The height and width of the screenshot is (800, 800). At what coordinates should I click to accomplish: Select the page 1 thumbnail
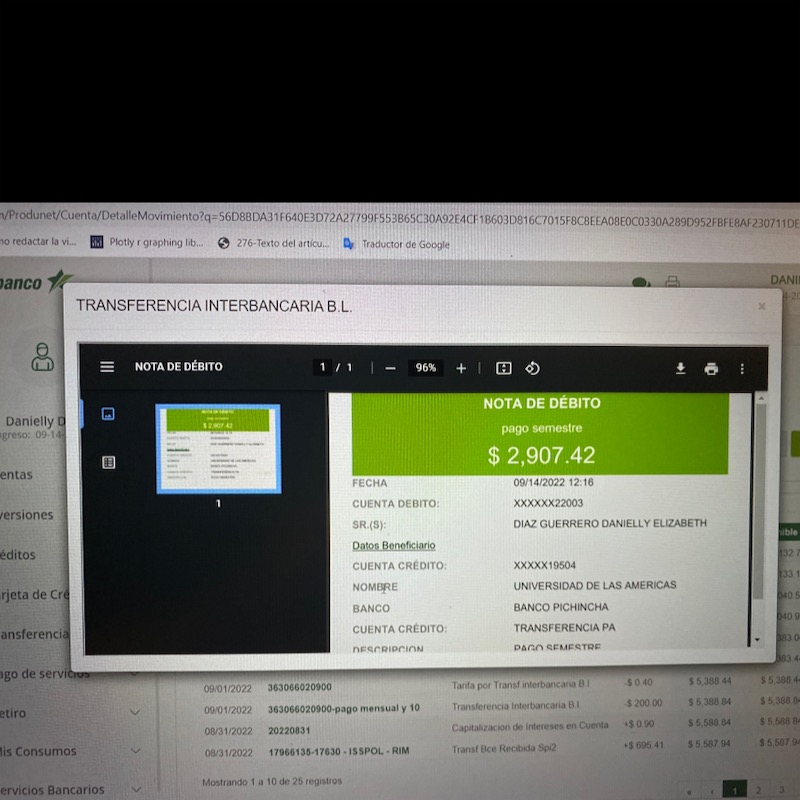click(218, 449)
